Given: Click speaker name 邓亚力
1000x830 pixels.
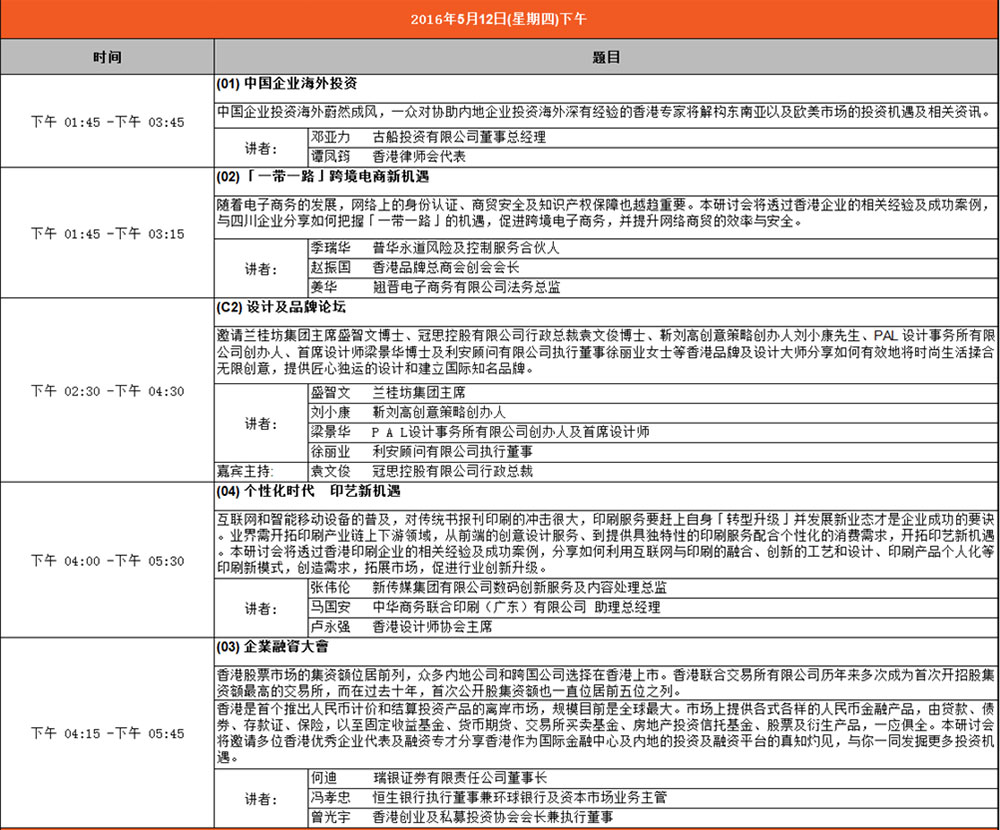Looking at the screenshot, I should coord(330,137).
